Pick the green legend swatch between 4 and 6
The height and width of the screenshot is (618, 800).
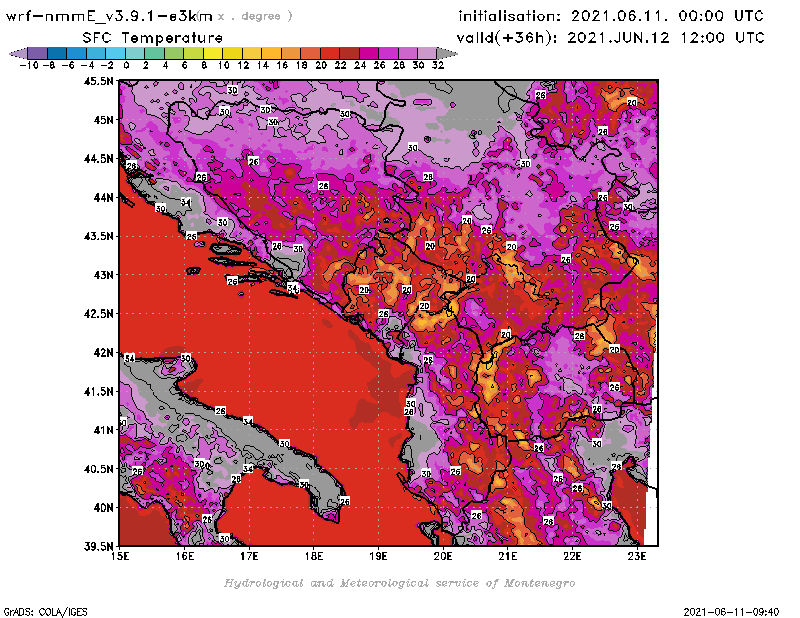pos(174,53)
